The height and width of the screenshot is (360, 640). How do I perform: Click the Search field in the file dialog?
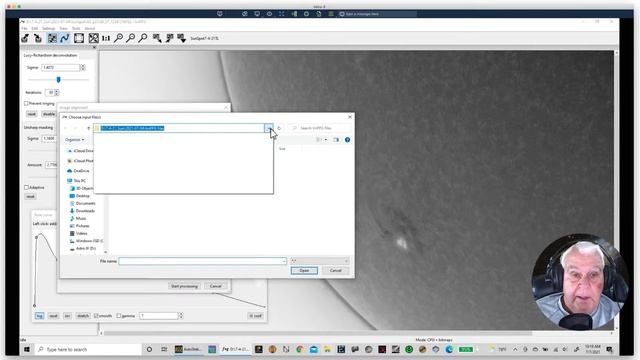320,128
